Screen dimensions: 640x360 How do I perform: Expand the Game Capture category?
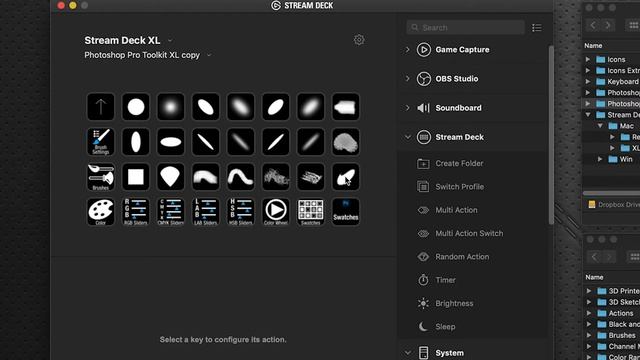coord(407,50)
